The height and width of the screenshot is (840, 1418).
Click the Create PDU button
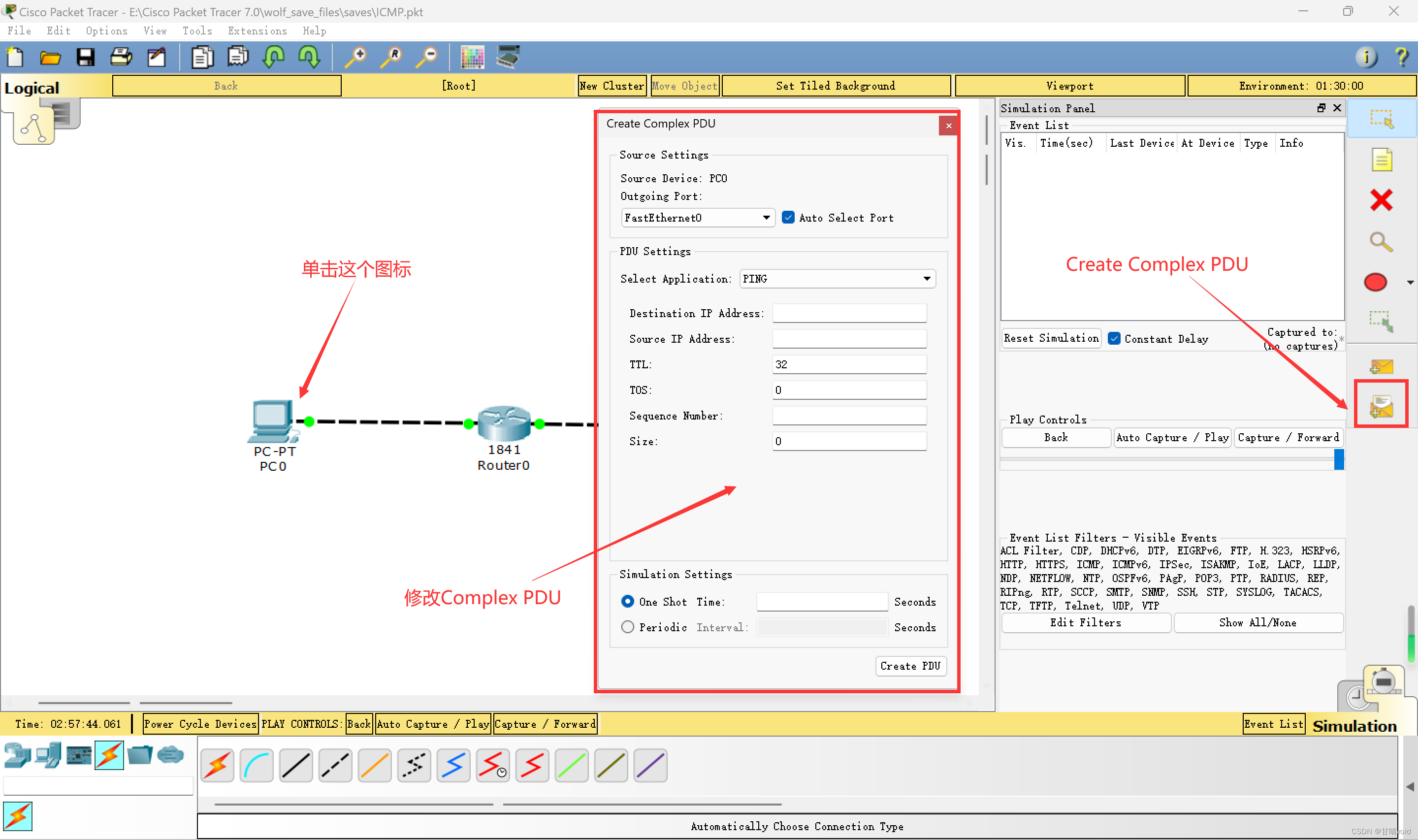tap(910, 666)
